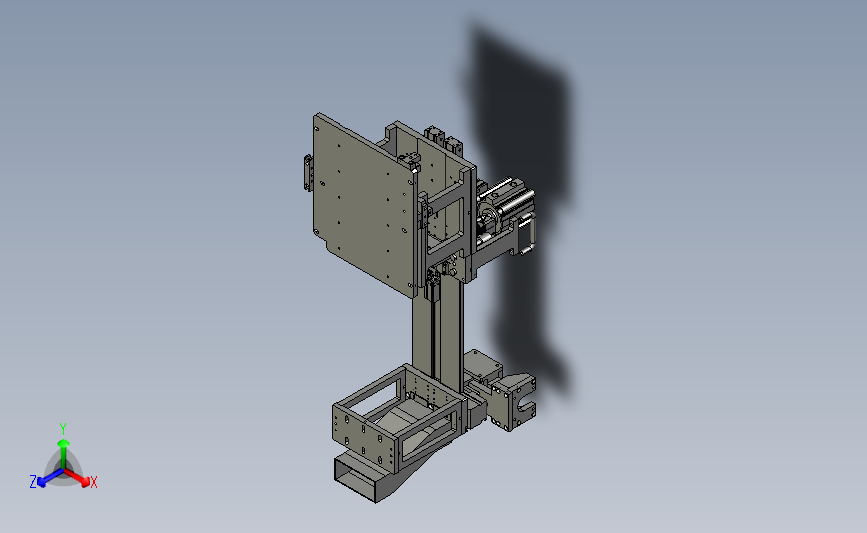
Task: Select the pull handle on the right side
Action: click(528, 233)
